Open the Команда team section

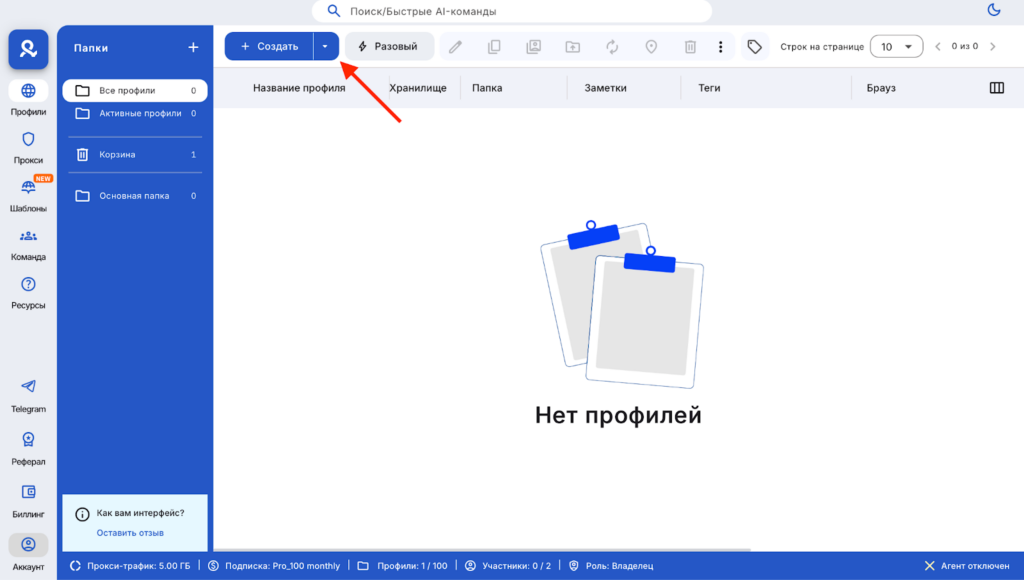28,244
